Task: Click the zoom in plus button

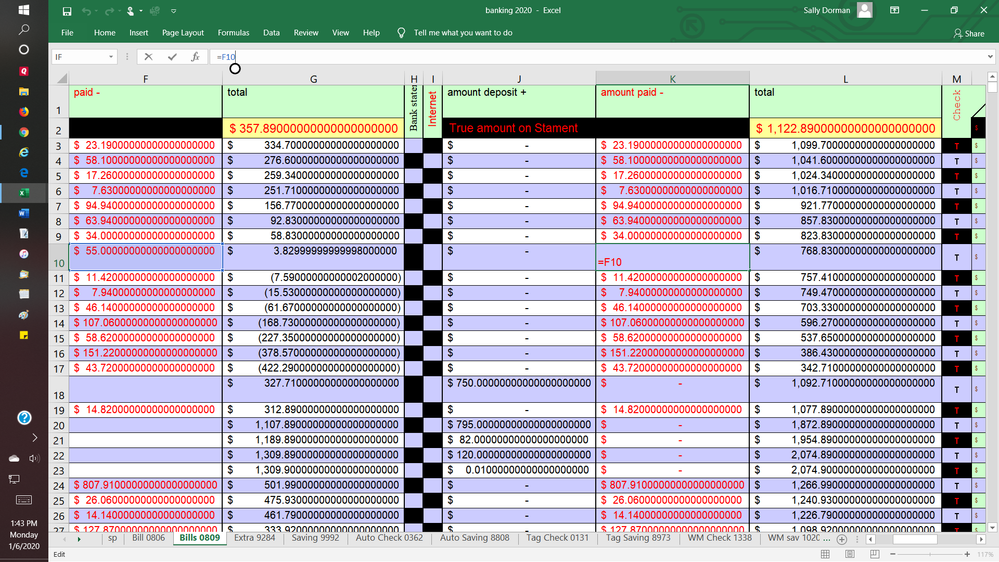Action: click(x=967, y=554)
